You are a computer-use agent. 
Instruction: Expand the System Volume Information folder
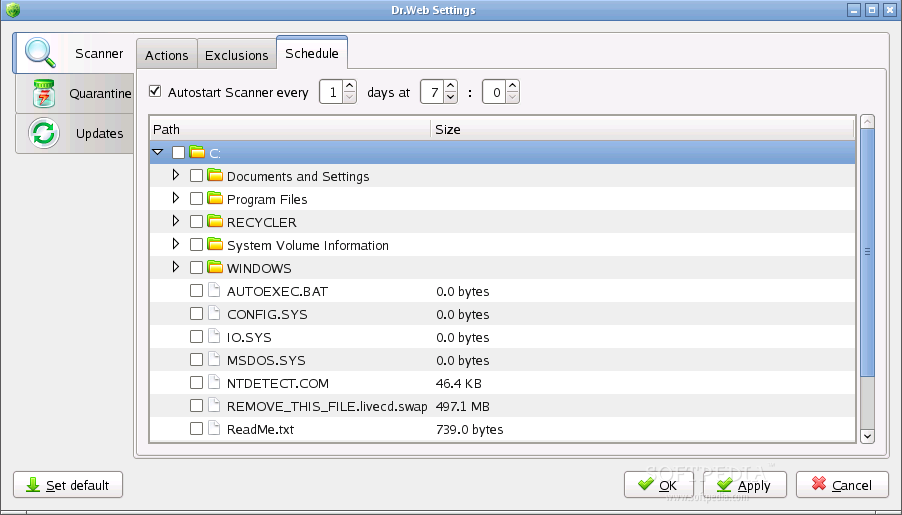(x=176, y=243)
